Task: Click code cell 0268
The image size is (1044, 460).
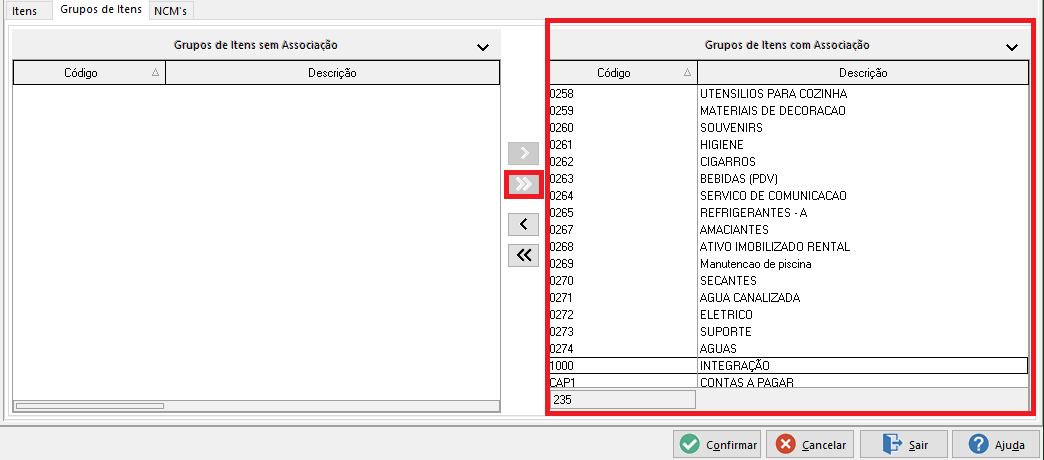Action: click(x=623, y=246)
